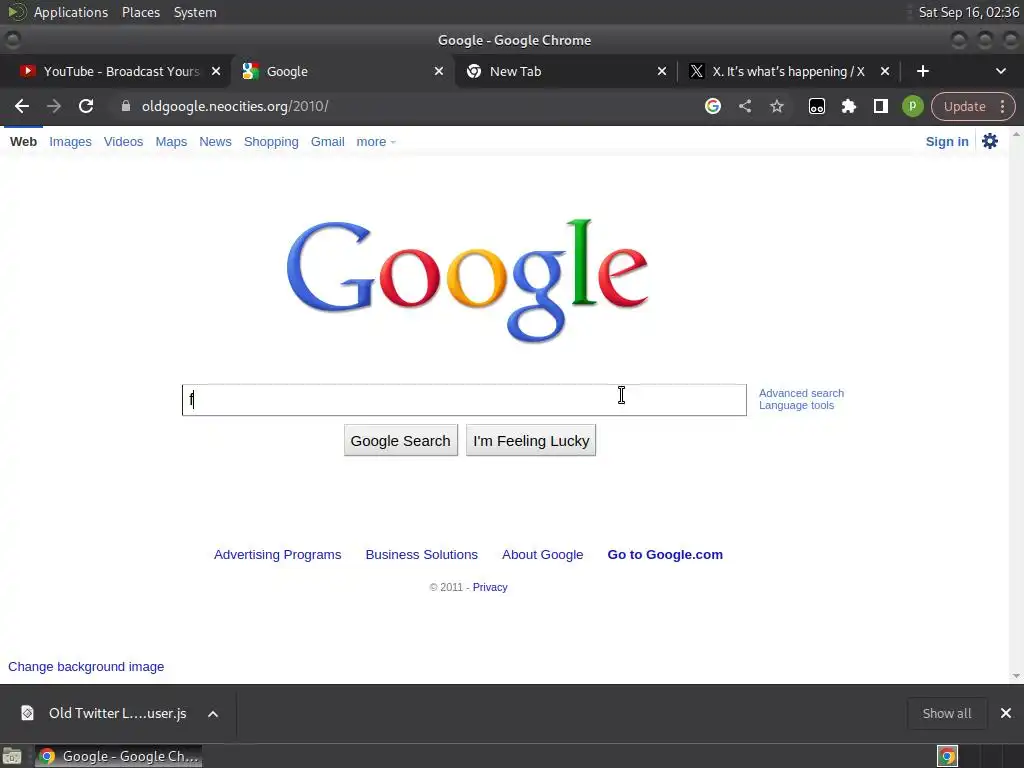This screenshot has height=768, width=1024.
Task: Close the X tab
Action: pyautogui.click(x=885, y=71)
